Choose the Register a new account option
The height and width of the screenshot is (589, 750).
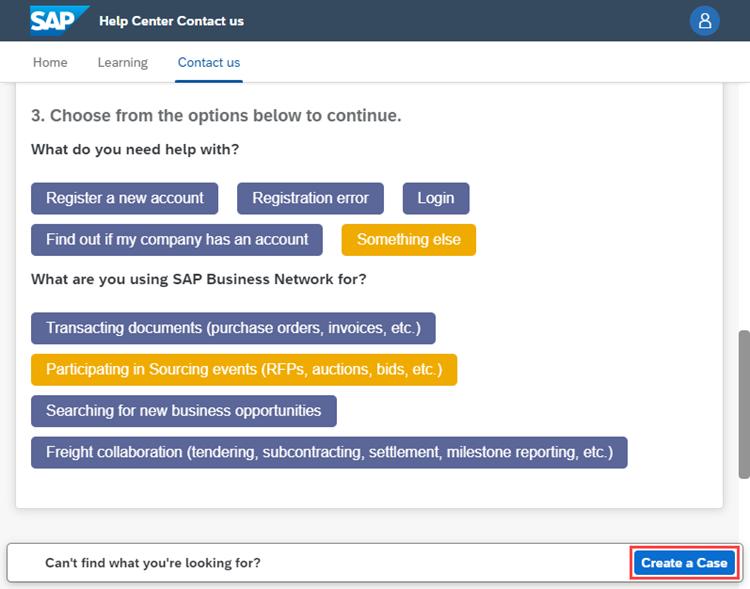click(125, 198)
